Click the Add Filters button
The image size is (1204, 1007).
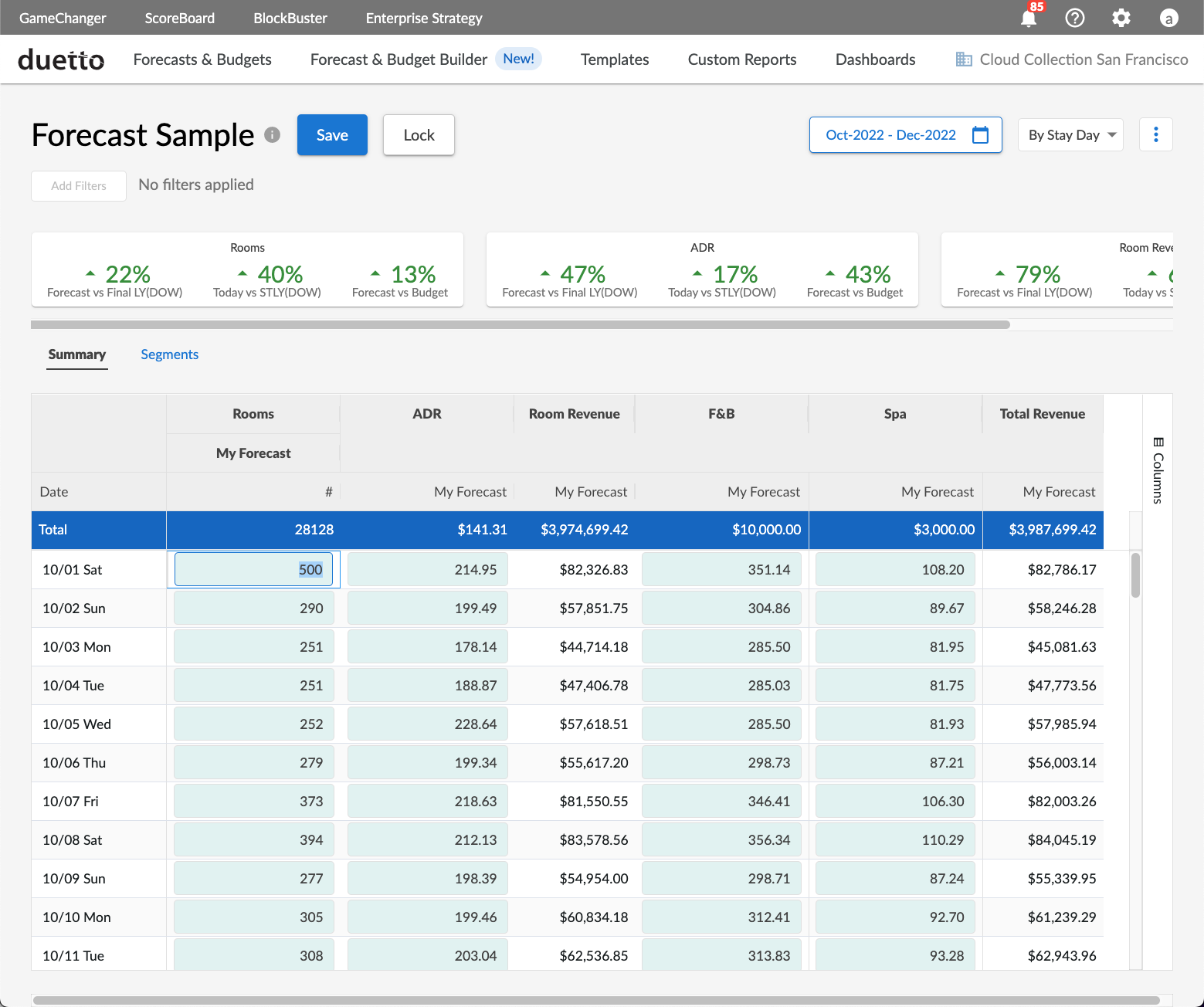pyautogui.click(x=79, y=186)
